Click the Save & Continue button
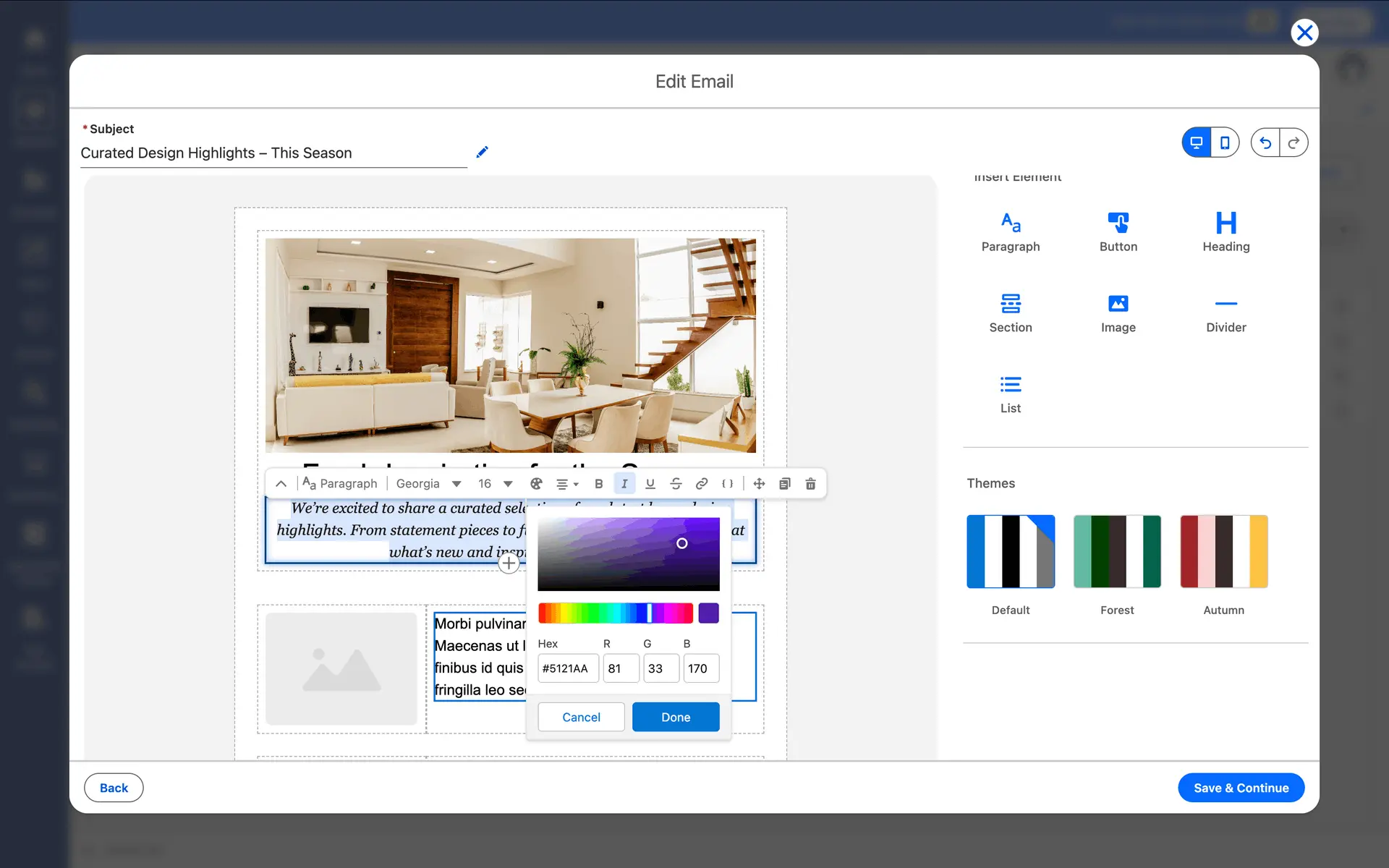The image size is (1389, 868). tap(1241, 788)
